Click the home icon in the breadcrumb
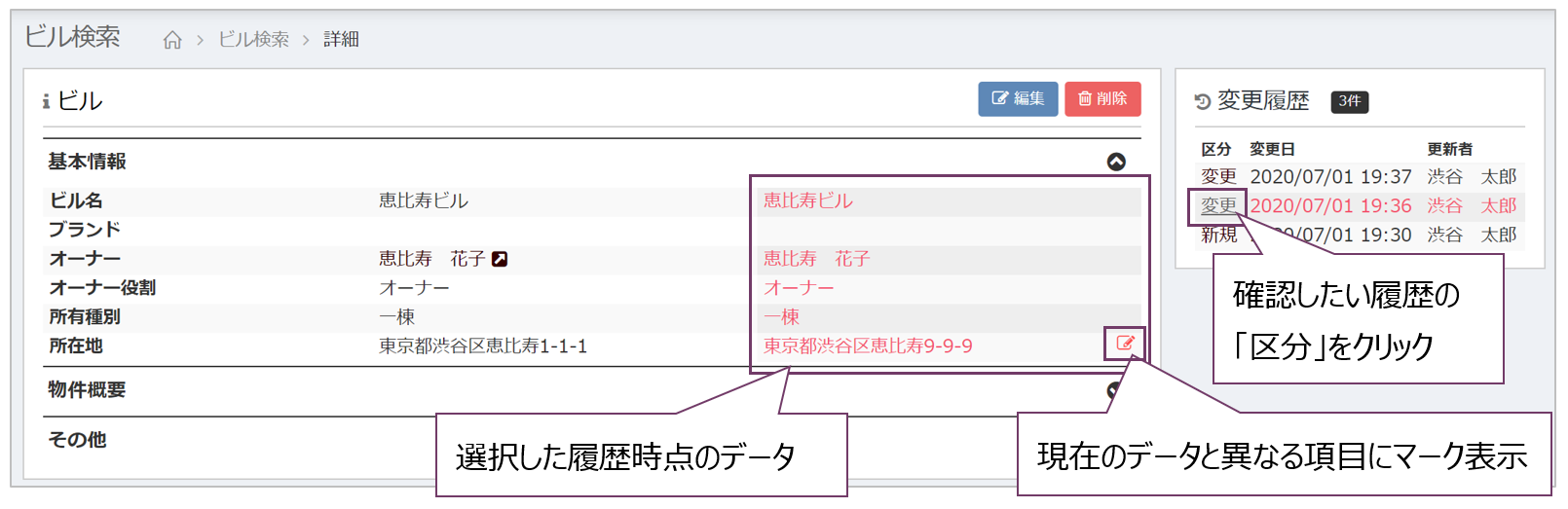1568x509 pixels. click(172, 40)
